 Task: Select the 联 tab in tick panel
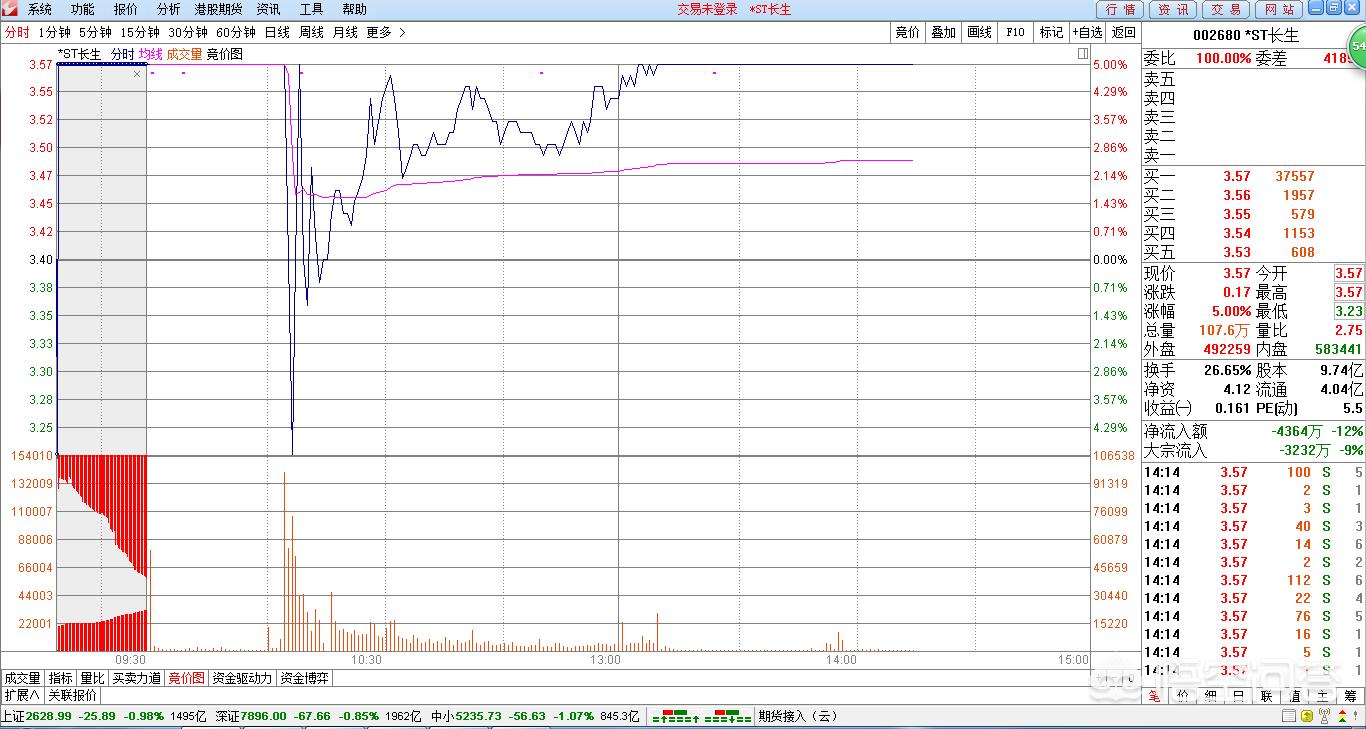click(x=1266, y=696)
